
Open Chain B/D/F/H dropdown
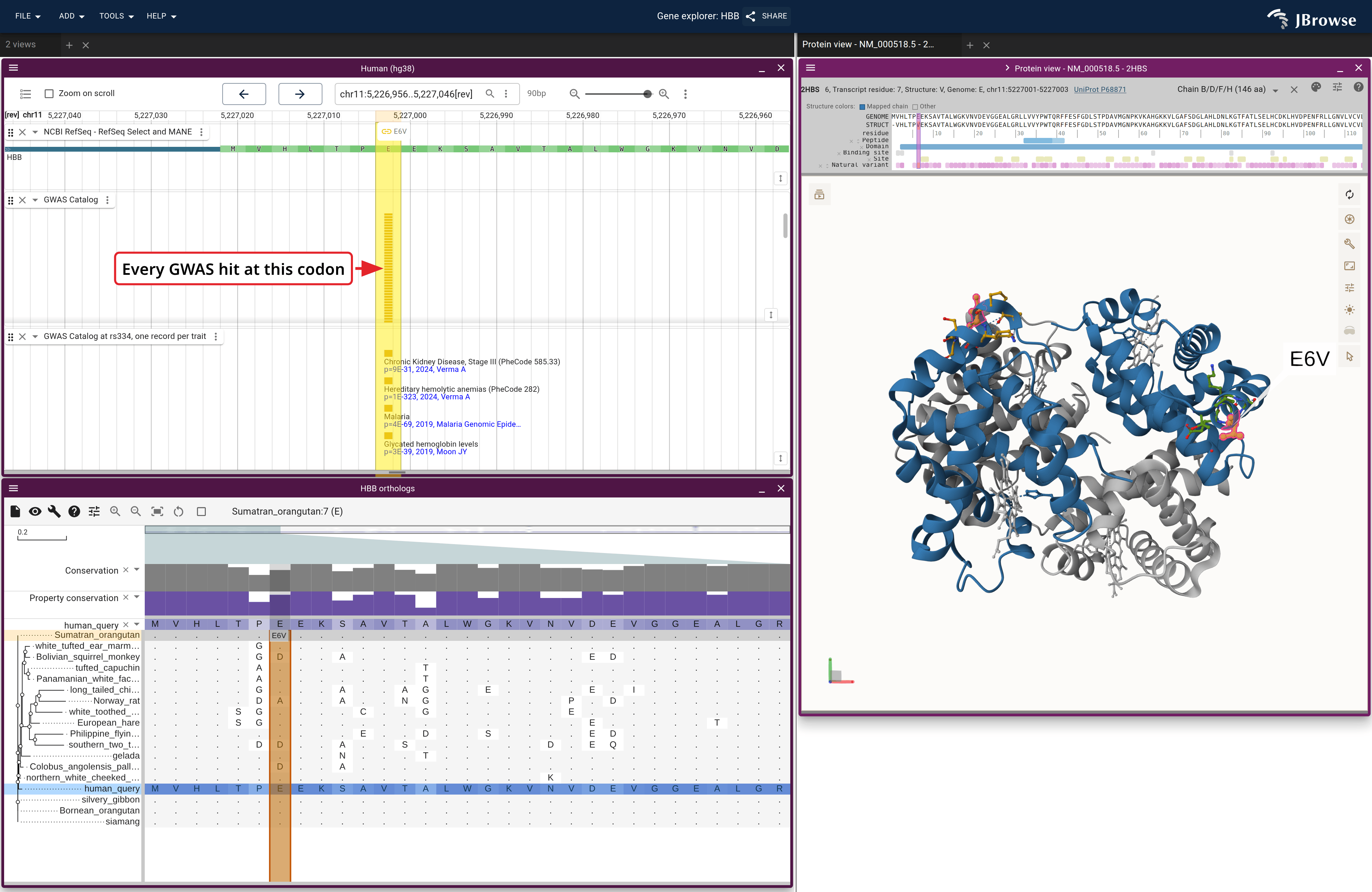(x=1227, y=90)
